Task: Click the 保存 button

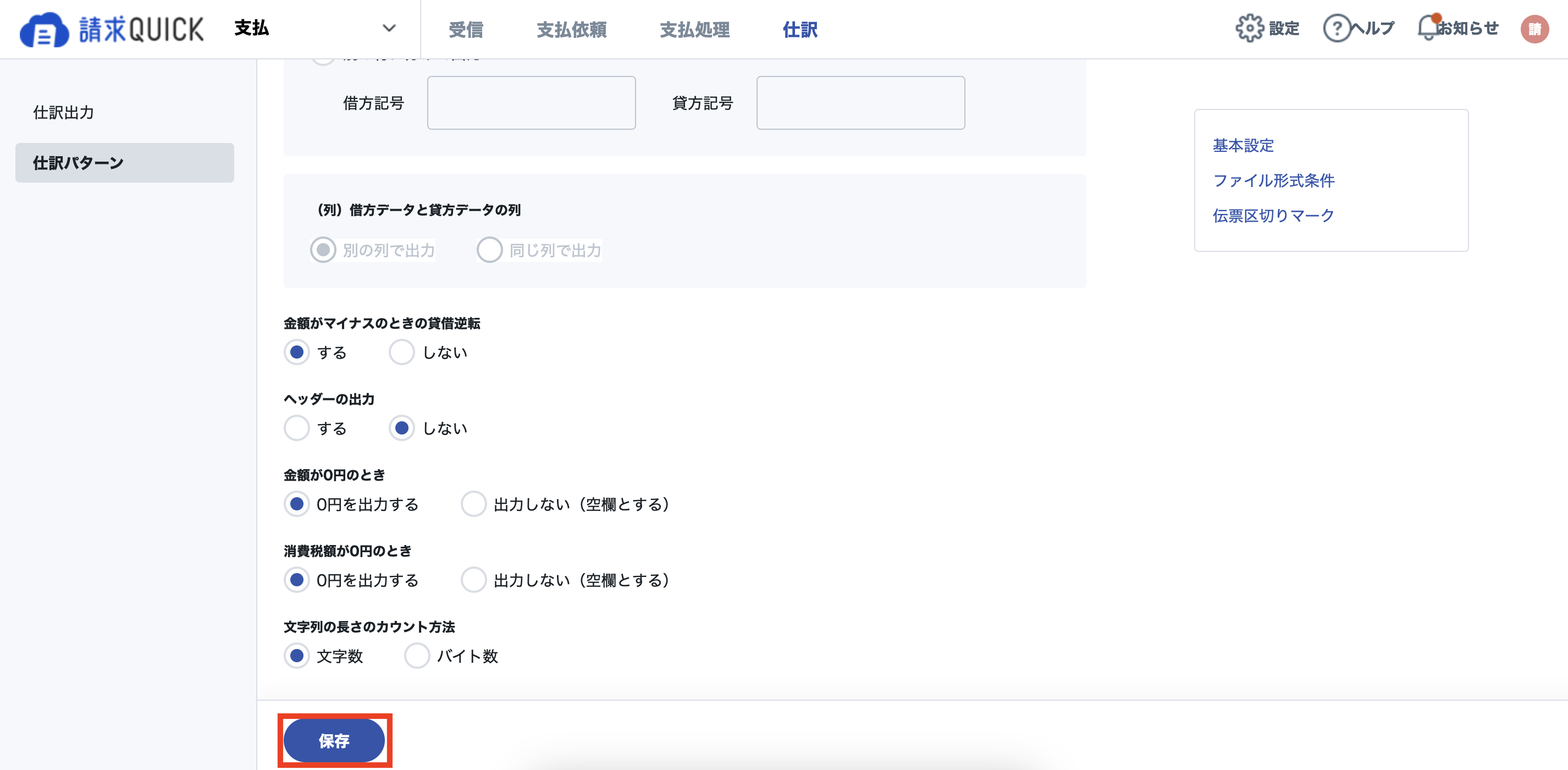Action: click(334, 740)
